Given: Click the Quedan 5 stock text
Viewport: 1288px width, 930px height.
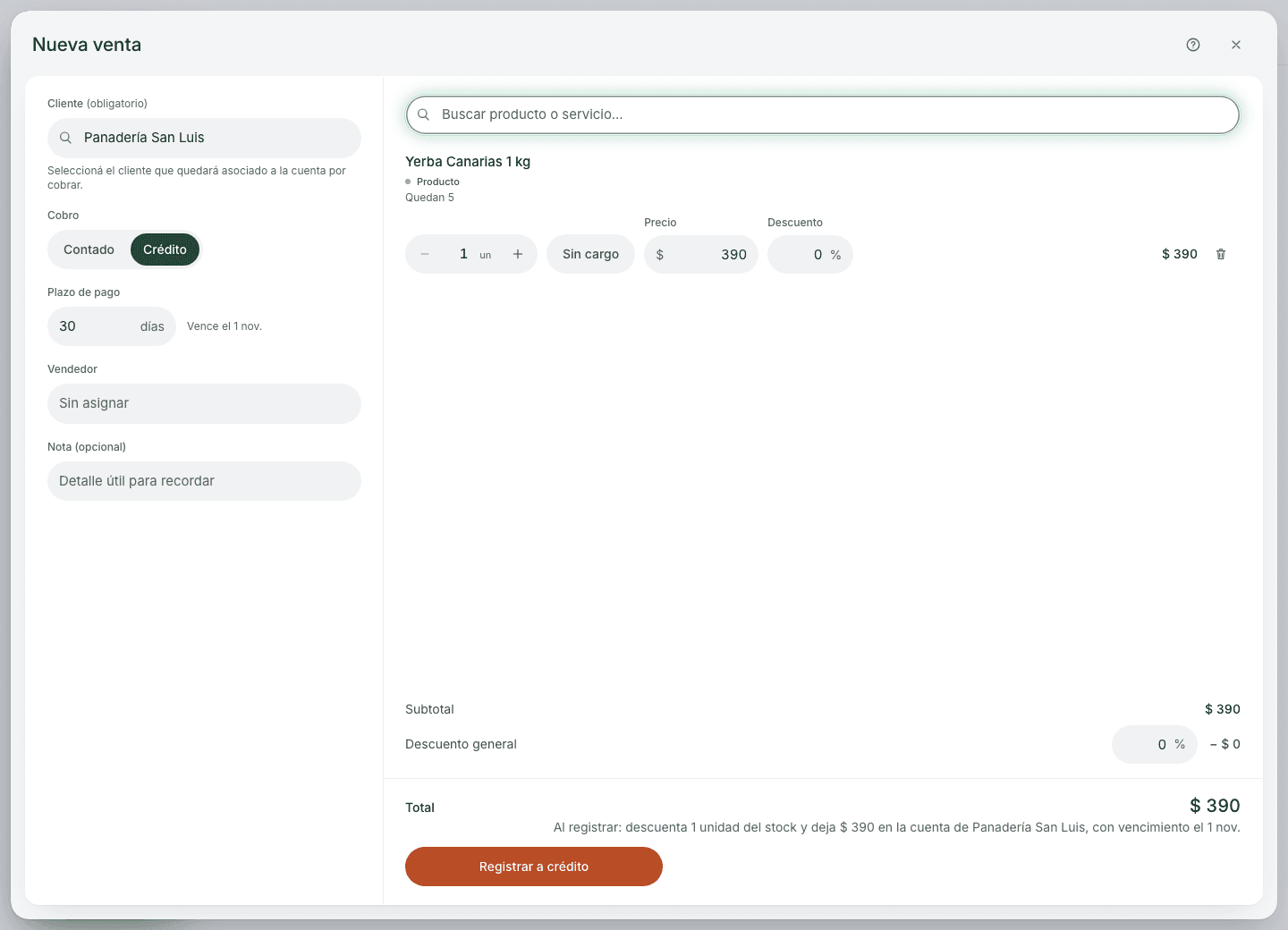Looking at the screenshot, I should (429, 198).
